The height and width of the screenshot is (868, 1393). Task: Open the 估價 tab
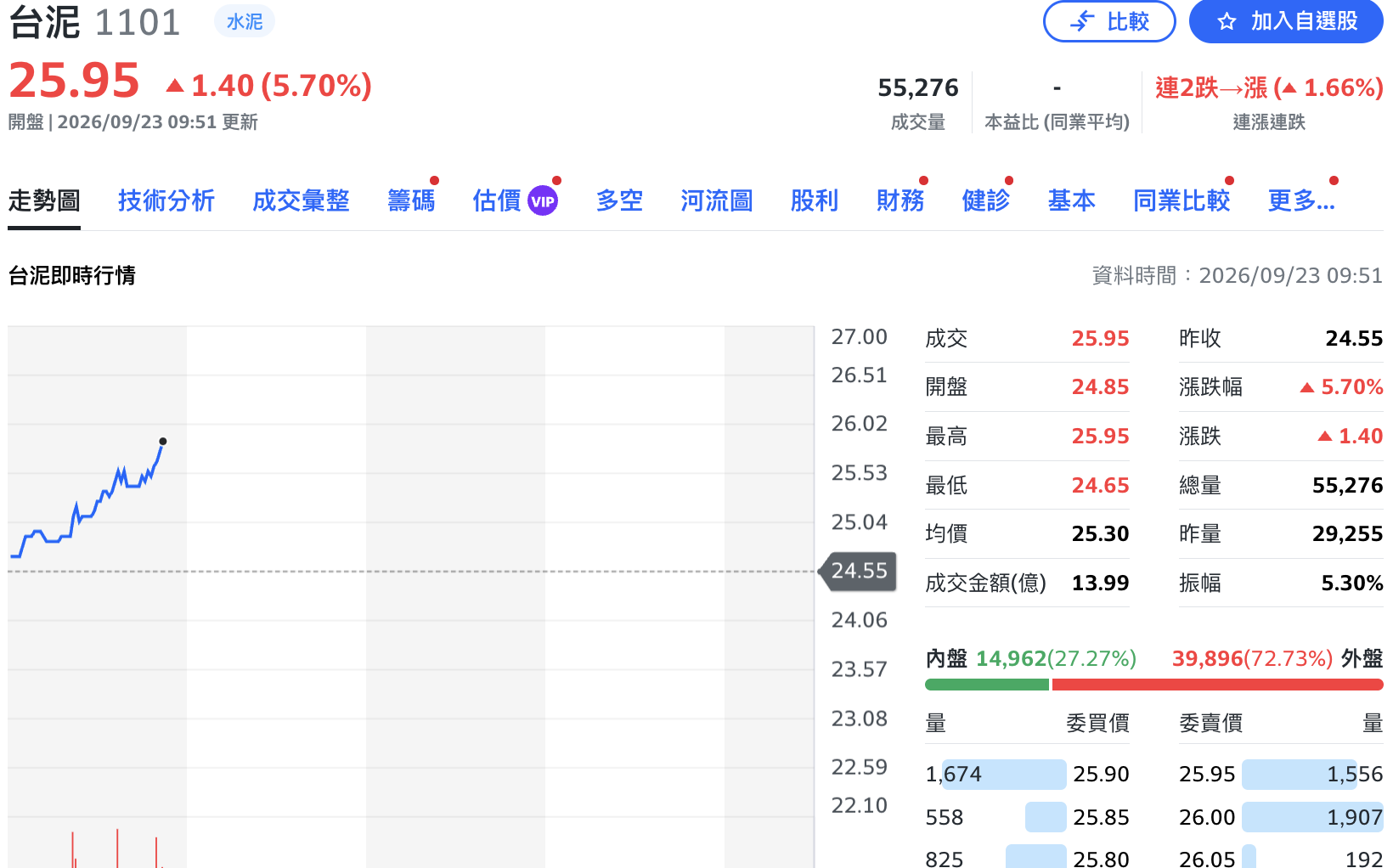pyautogui.click(x=497, y=201)
